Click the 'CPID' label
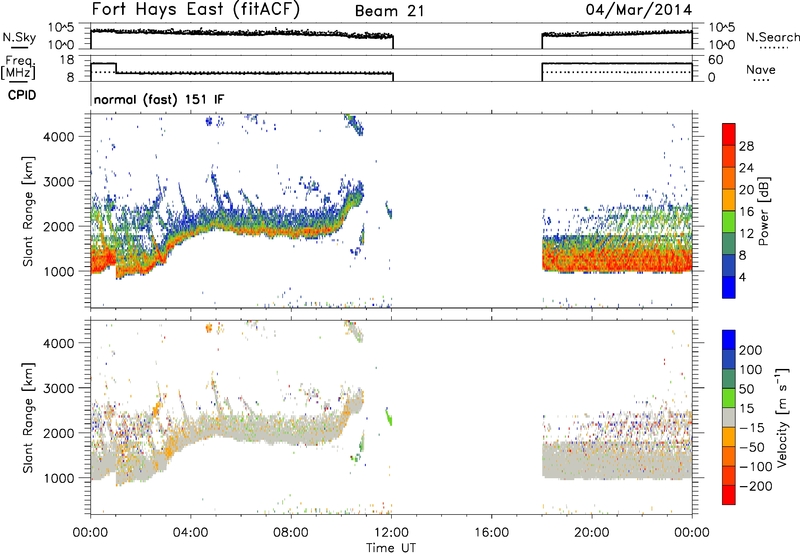This screenshot has width=800, height=554. 22,95
